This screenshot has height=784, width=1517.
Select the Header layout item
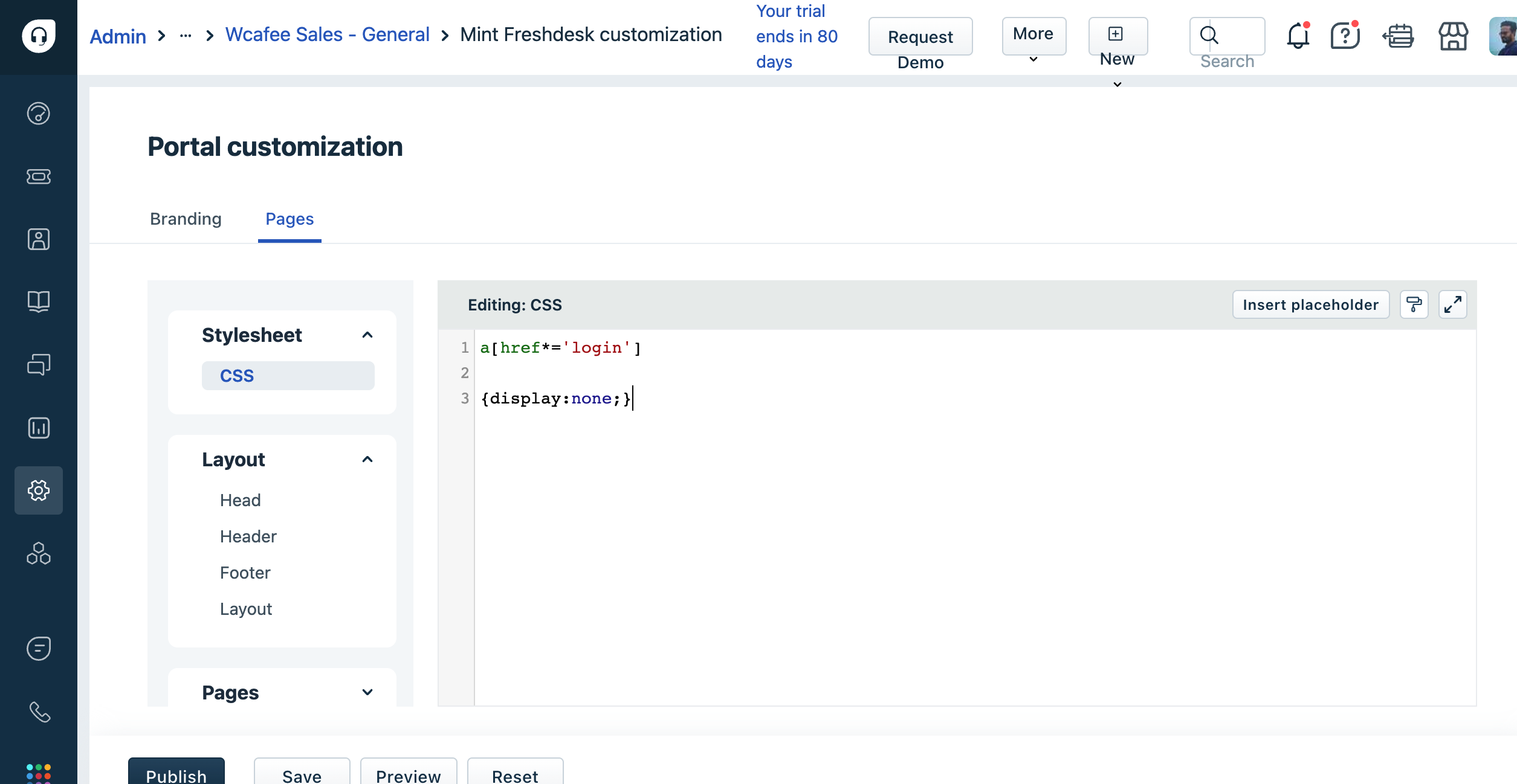point(248,536)
